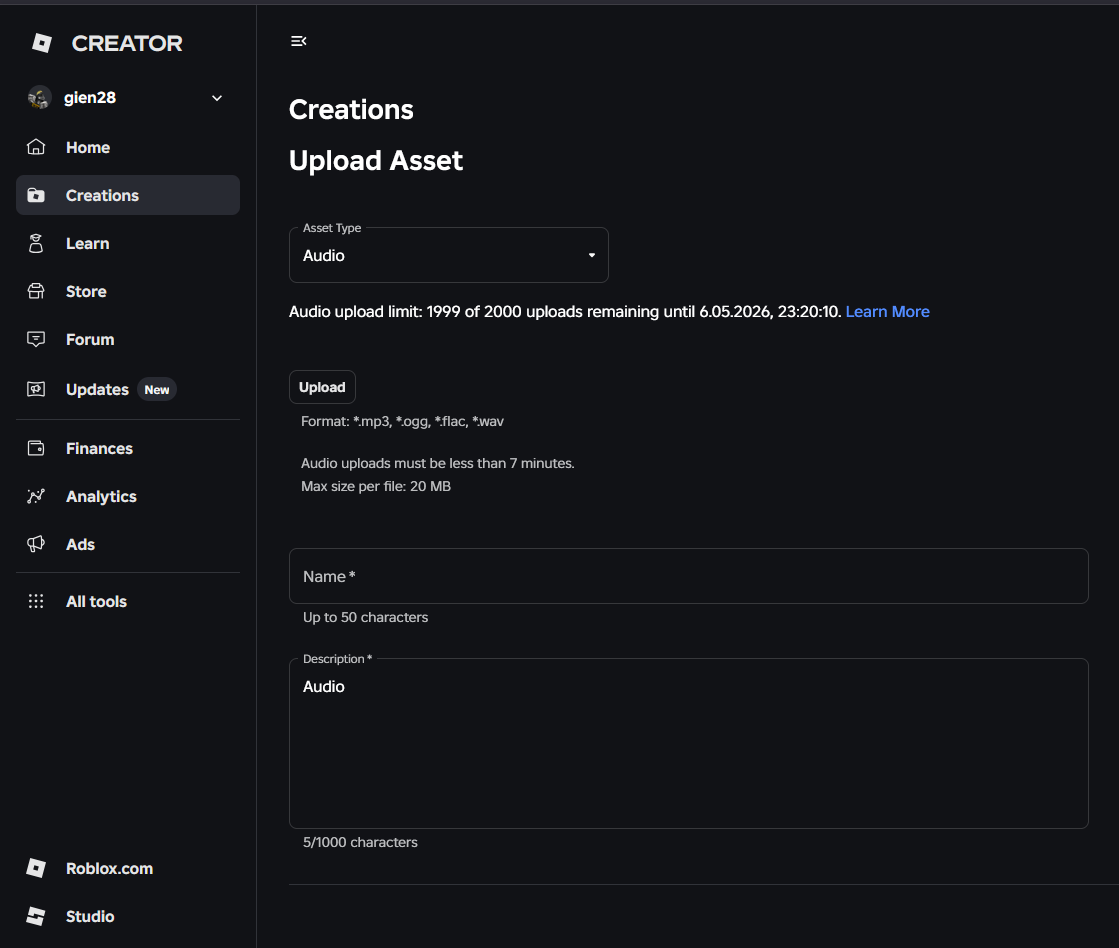Collapse the sidebar navigation menu
The height and width of the screenshot is (948, 1119).
298,41
